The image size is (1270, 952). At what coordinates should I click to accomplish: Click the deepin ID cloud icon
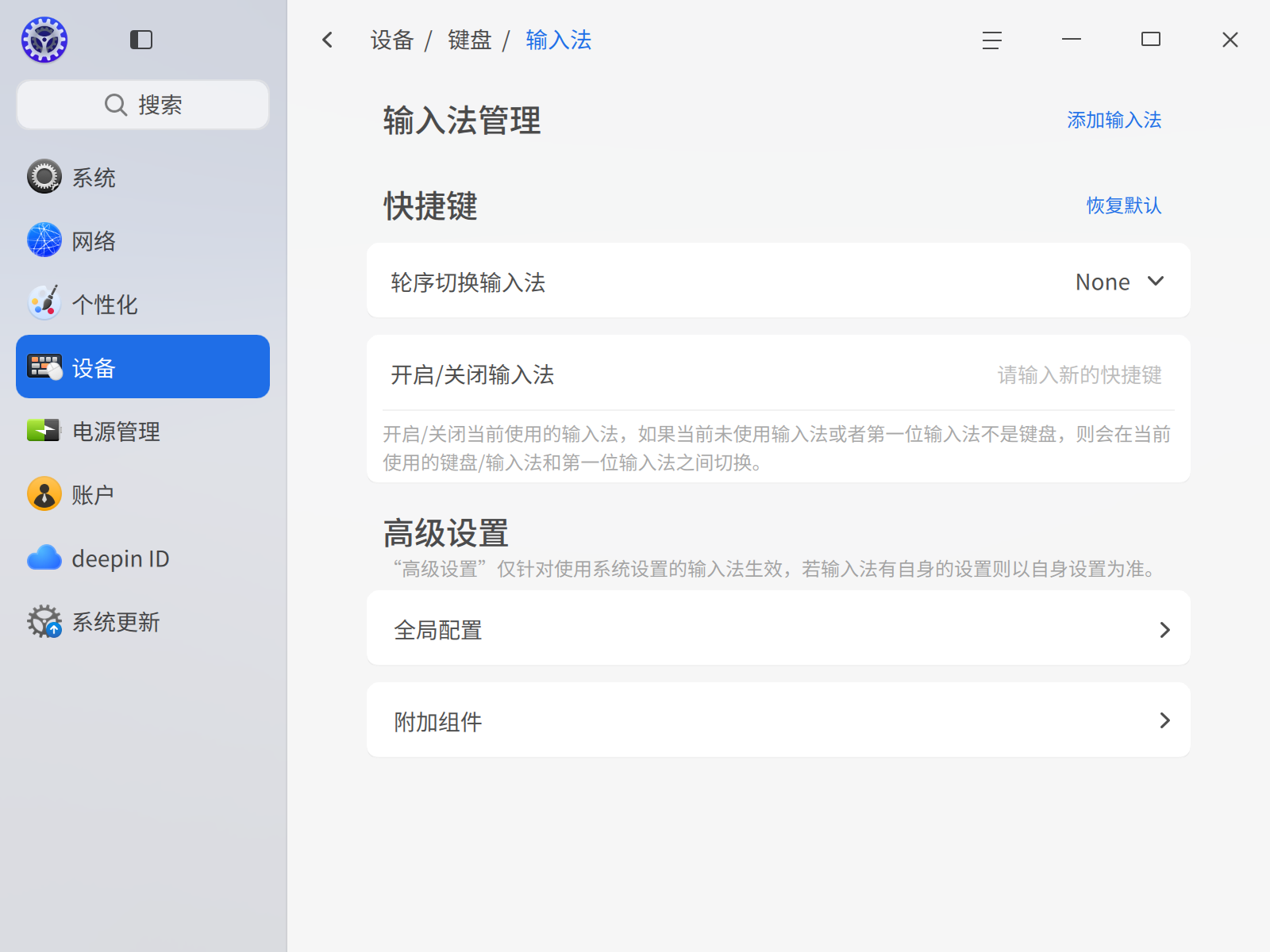pos(44,558)
